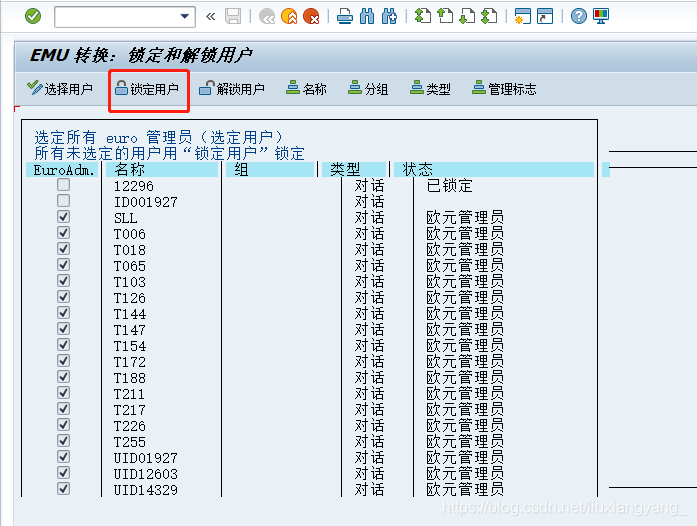Uncheck the box for user T126

click(64, 297)
